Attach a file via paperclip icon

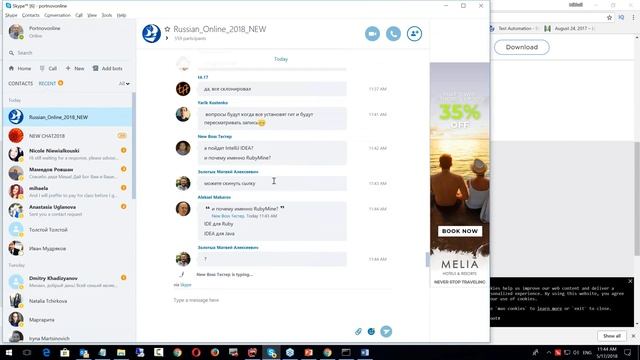pyautogui.click(x=358, y=331)
